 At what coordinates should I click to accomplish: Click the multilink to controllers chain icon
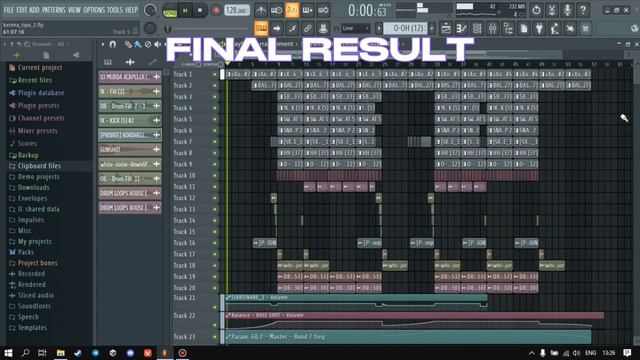click(x=307, y=28)
